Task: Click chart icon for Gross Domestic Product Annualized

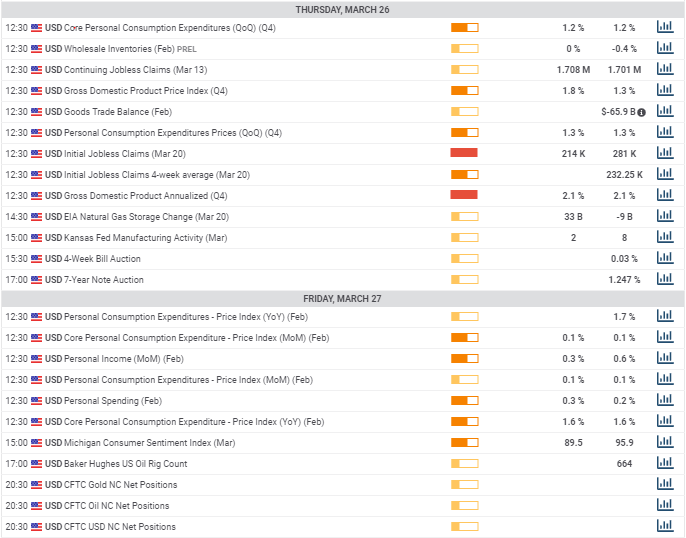Action: point(664,195)
